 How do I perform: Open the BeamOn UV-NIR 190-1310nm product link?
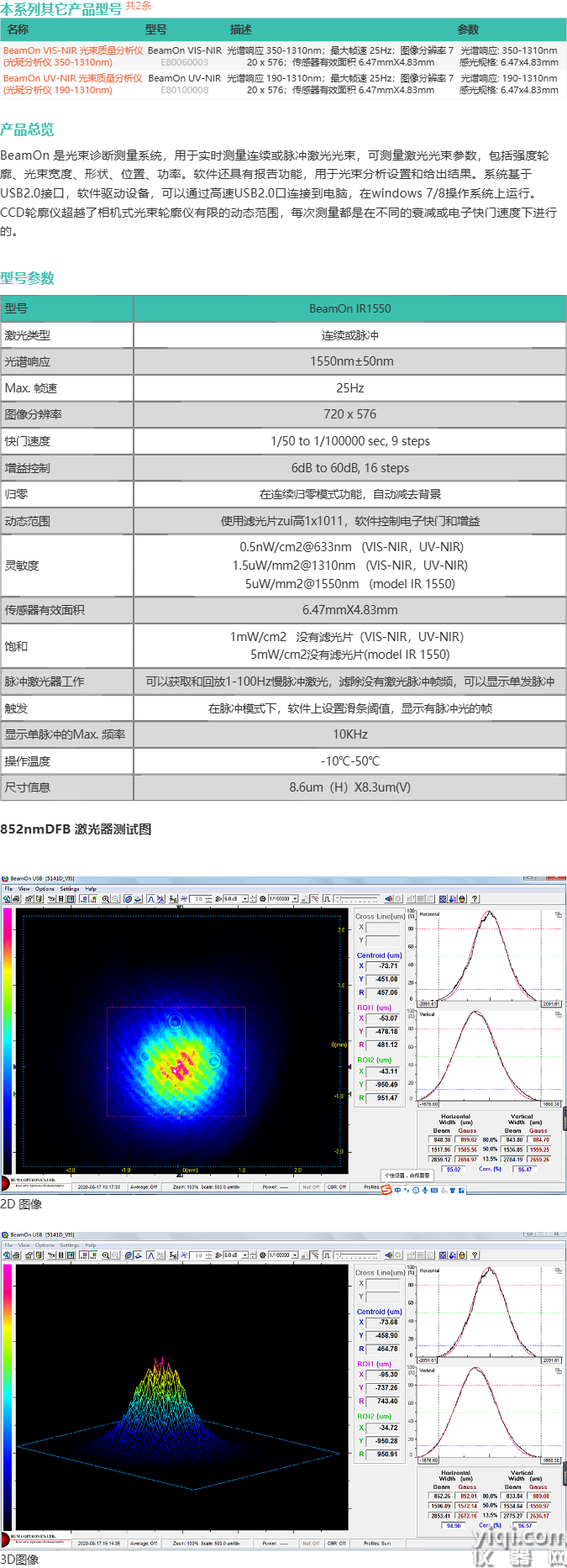point(73,84)
